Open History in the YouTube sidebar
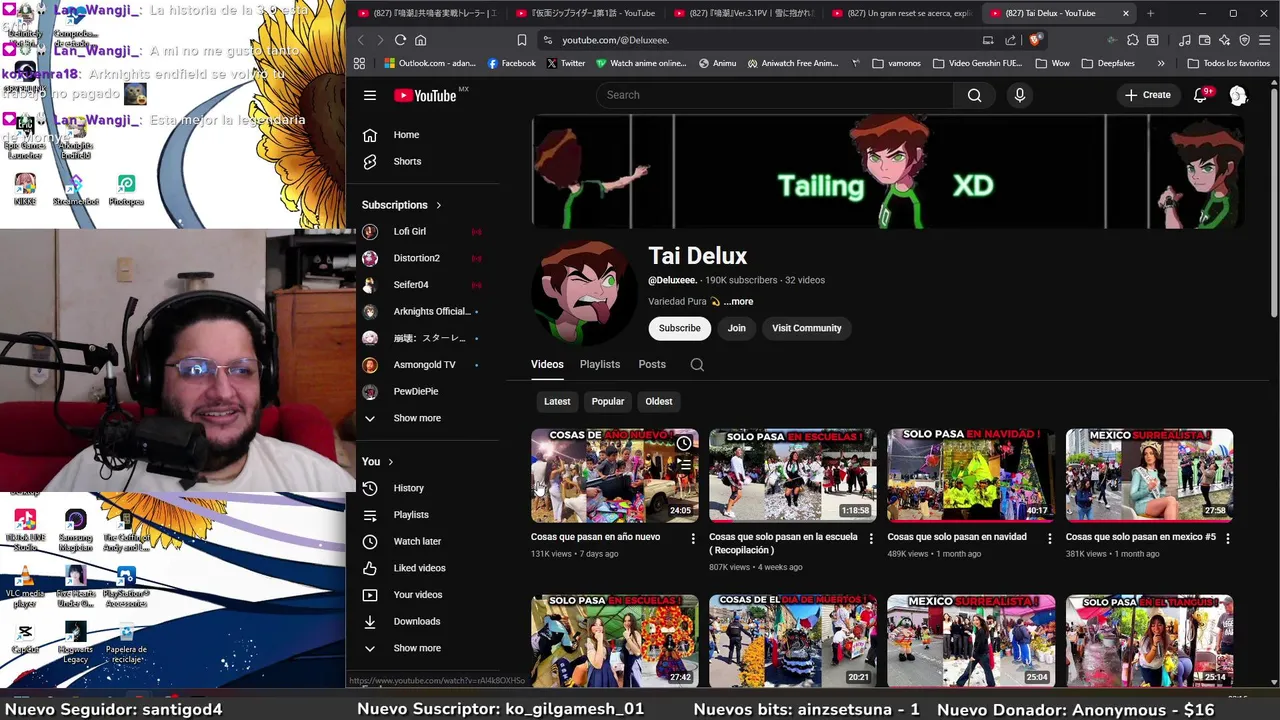The width and height of the screenshot is (1280, 720). point(408,488)
